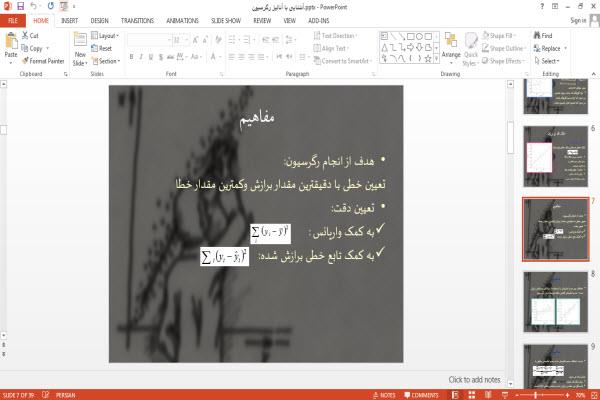Switch to the INSERT tab
600x400 pixels.
70,21
